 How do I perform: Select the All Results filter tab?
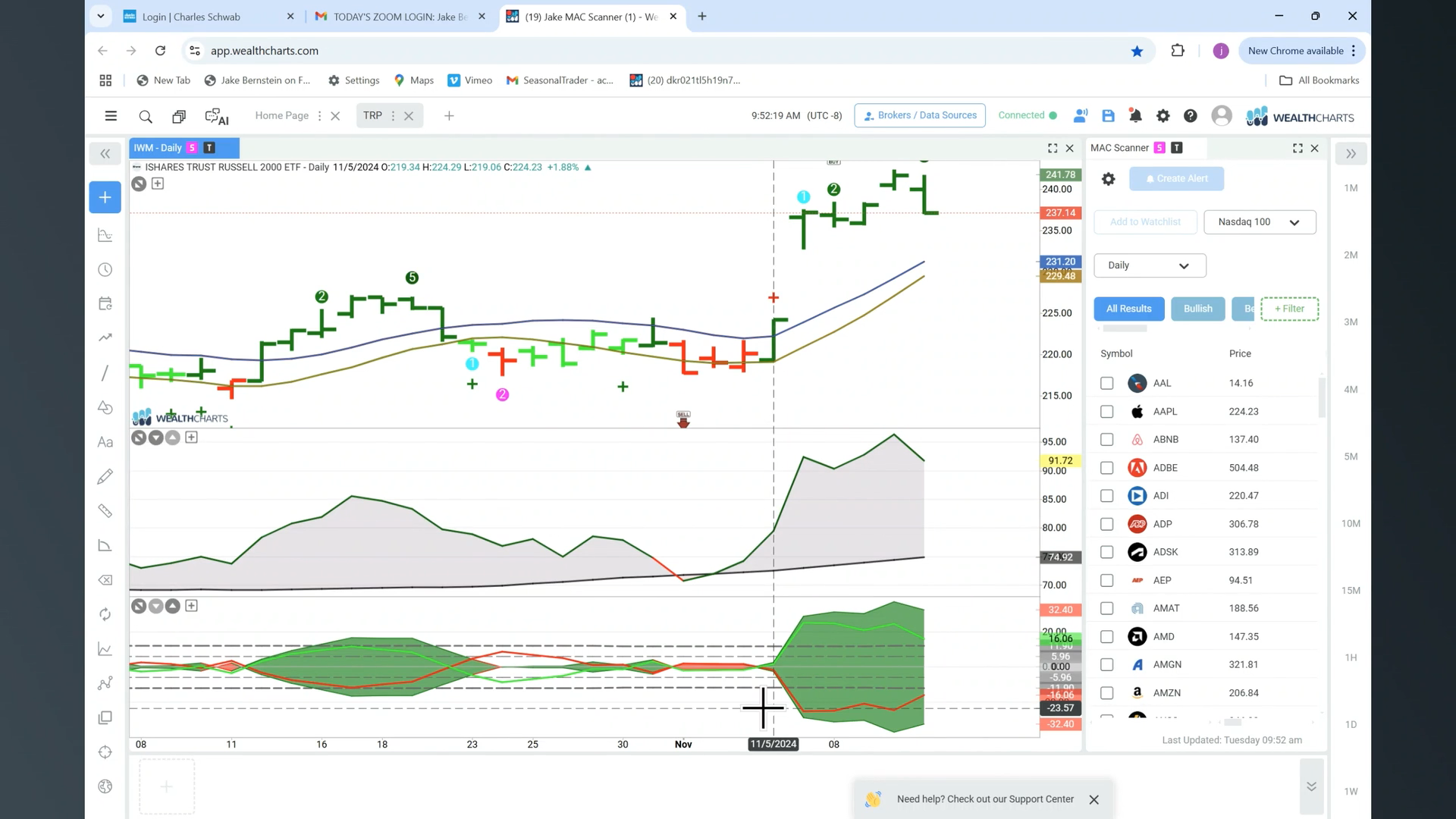[x=1128, y=309]
